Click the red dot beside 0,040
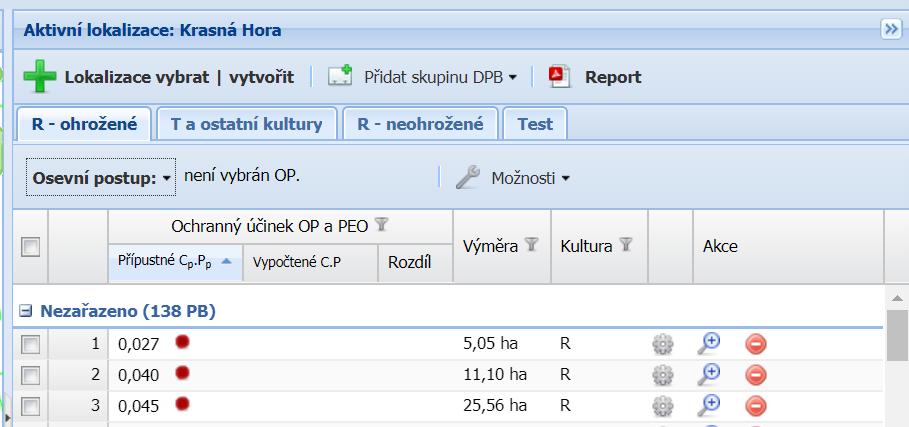This screenshot has height=427, width=909. point(183,373)
